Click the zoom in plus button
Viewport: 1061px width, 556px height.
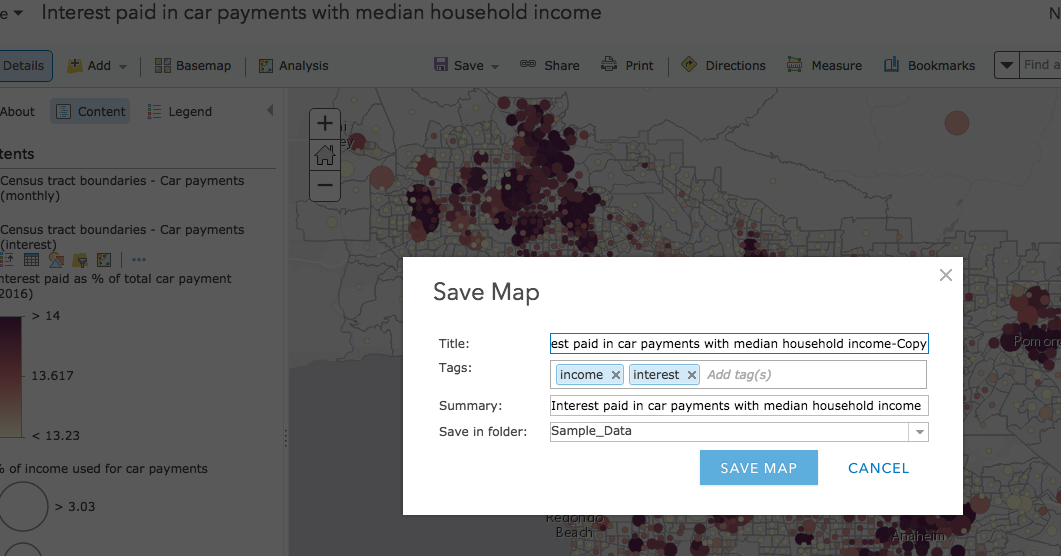pos(325,124)
